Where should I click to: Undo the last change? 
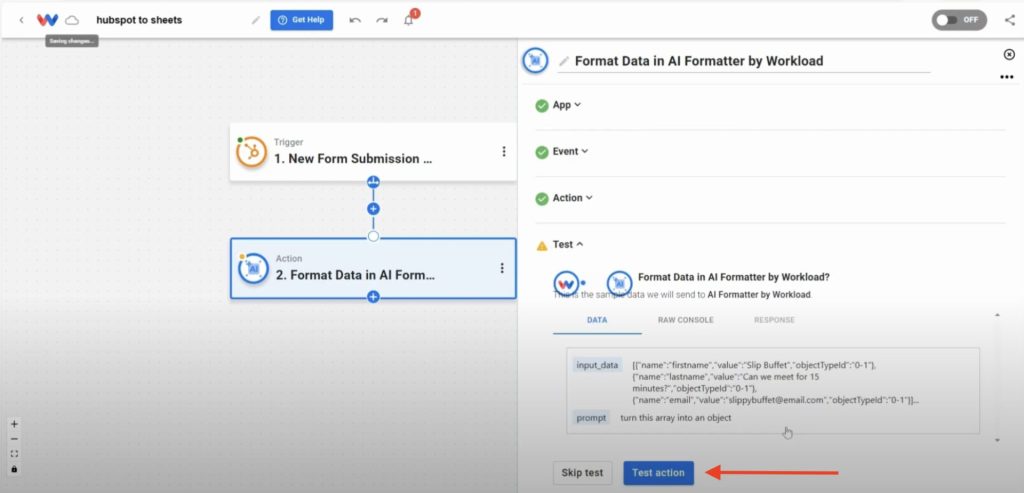point(355,20)
